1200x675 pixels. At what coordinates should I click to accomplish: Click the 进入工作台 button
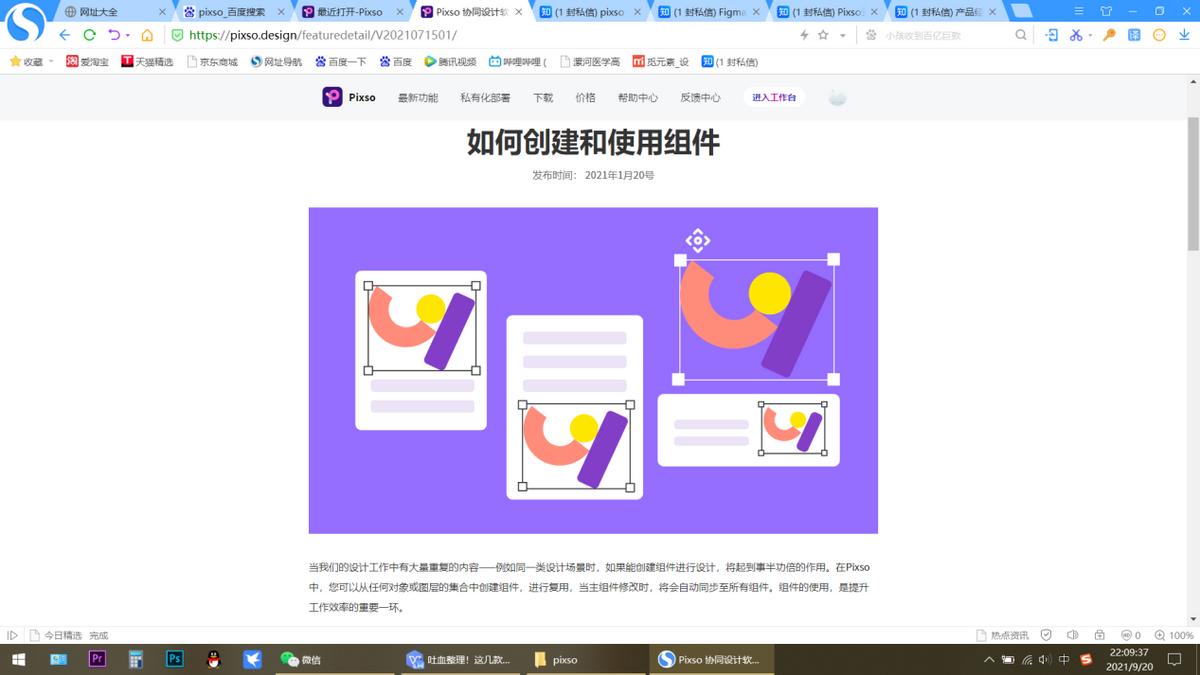coord(773,97)
